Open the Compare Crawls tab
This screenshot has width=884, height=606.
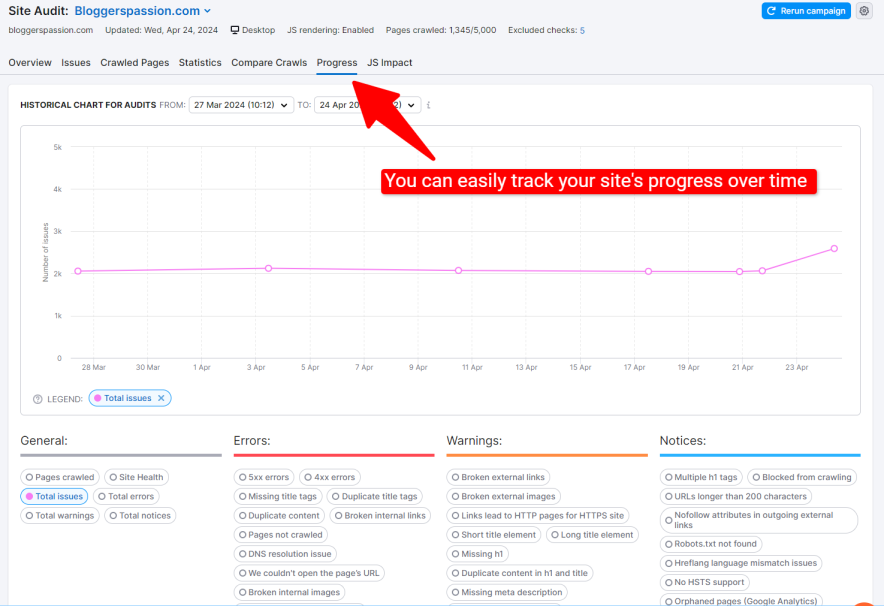(x=269, y=62)
